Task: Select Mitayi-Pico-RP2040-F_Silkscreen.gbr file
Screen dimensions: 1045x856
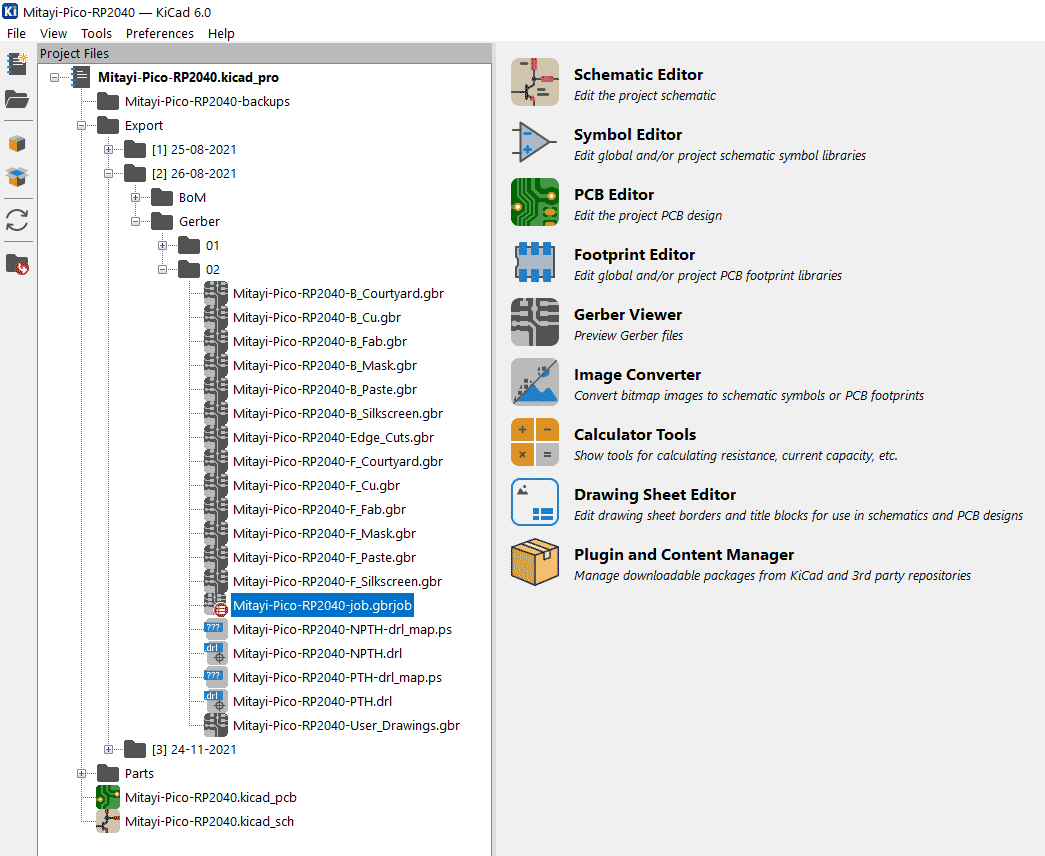Action: 337,581
